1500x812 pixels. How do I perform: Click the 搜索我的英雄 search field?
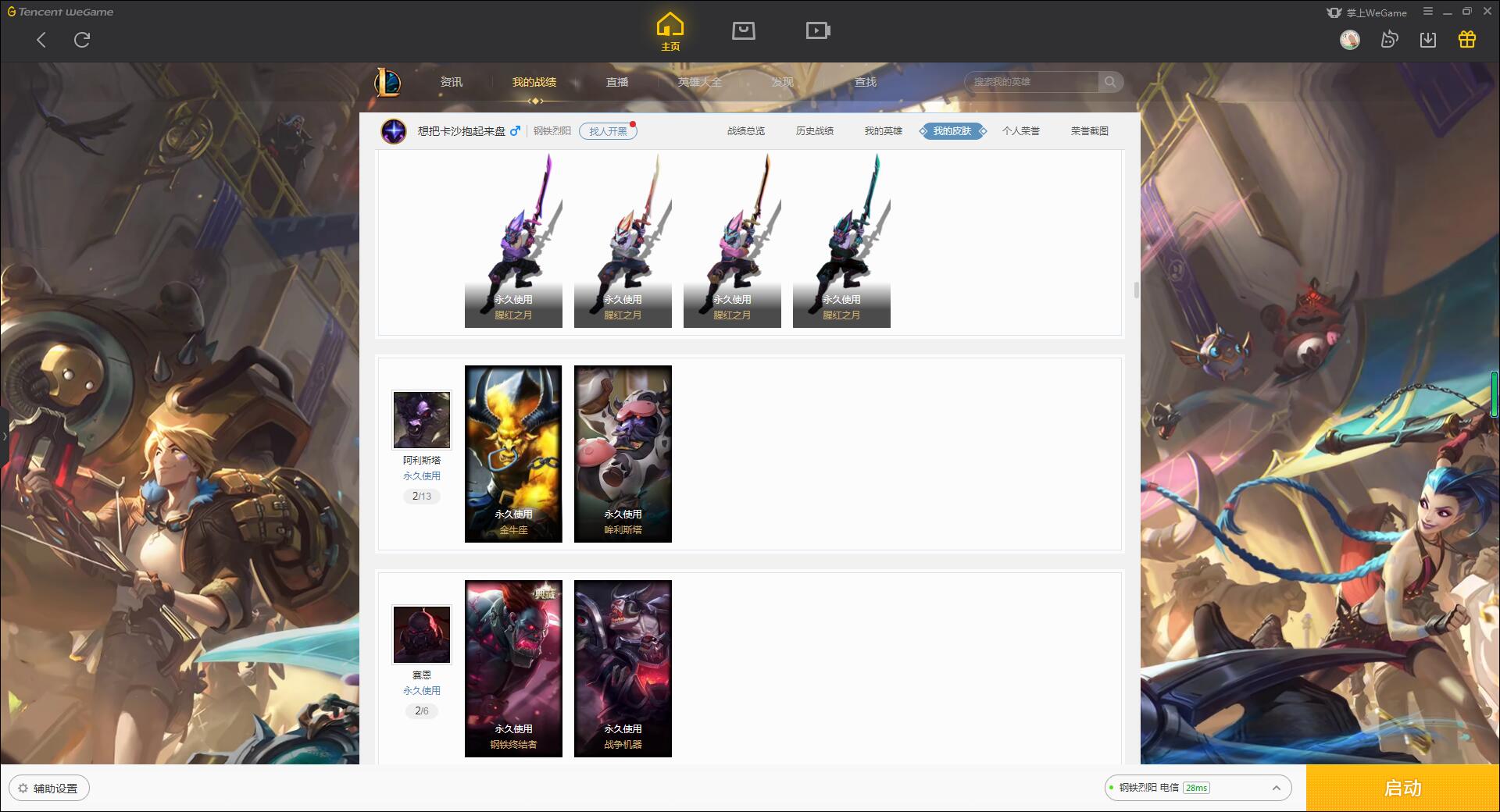pos(1032,82)
